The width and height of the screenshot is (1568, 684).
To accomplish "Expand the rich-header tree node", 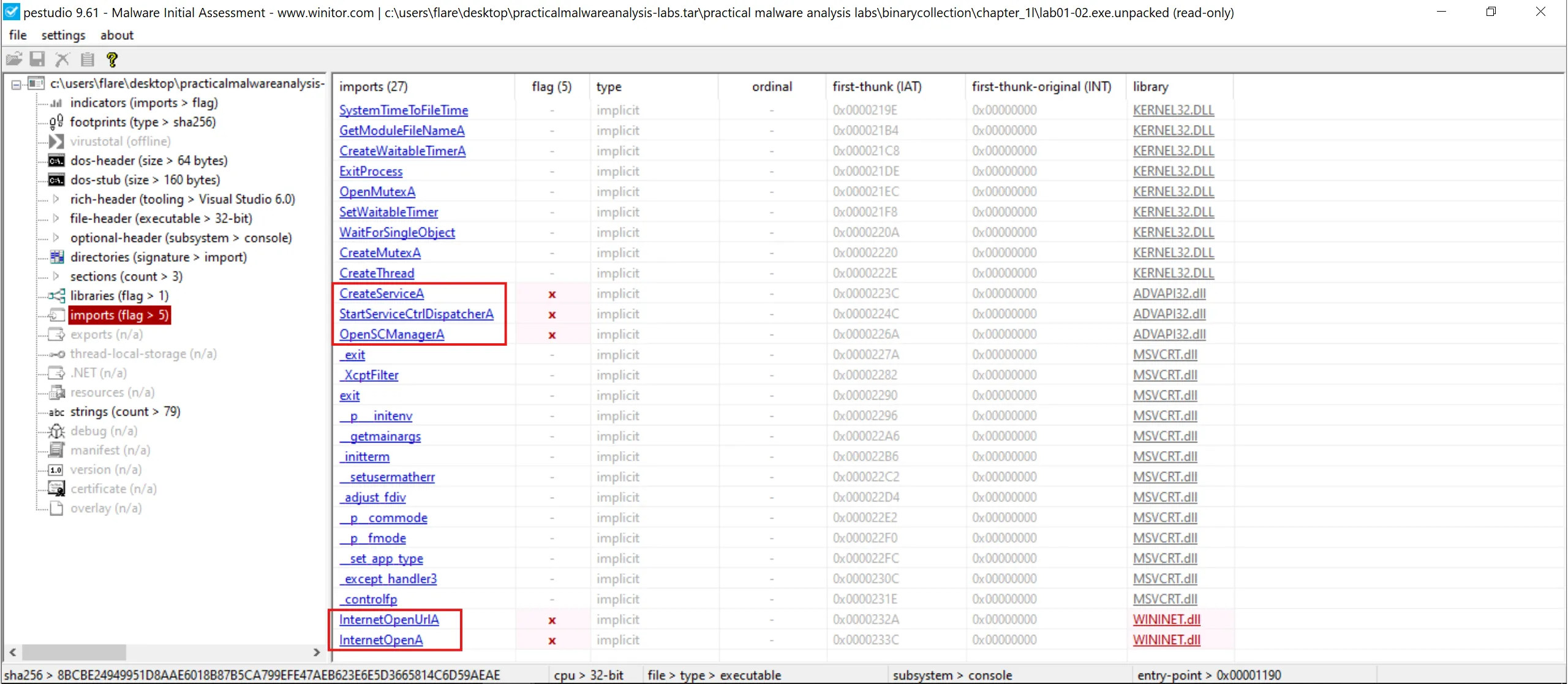I will (x=56, y=199).
